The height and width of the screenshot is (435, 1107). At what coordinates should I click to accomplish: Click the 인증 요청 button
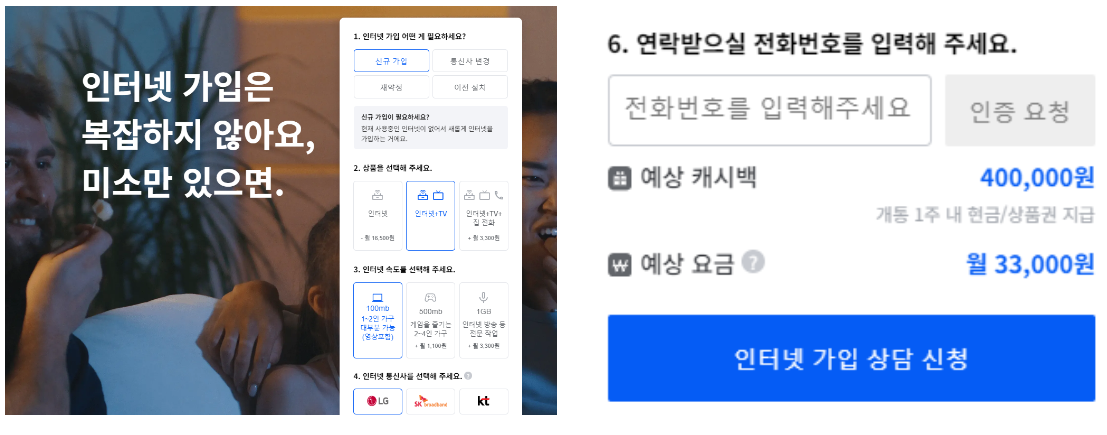click(1020, 110)
